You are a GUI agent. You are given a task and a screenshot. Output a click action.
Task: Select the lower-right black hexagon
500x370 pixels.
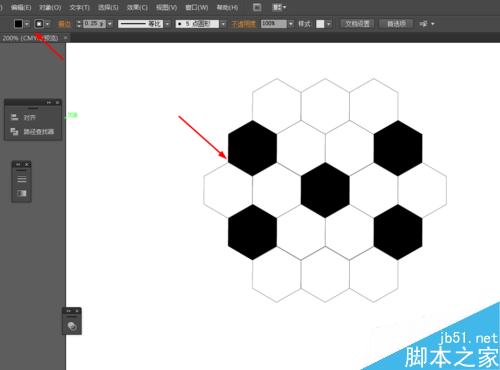tap(398, 232)
